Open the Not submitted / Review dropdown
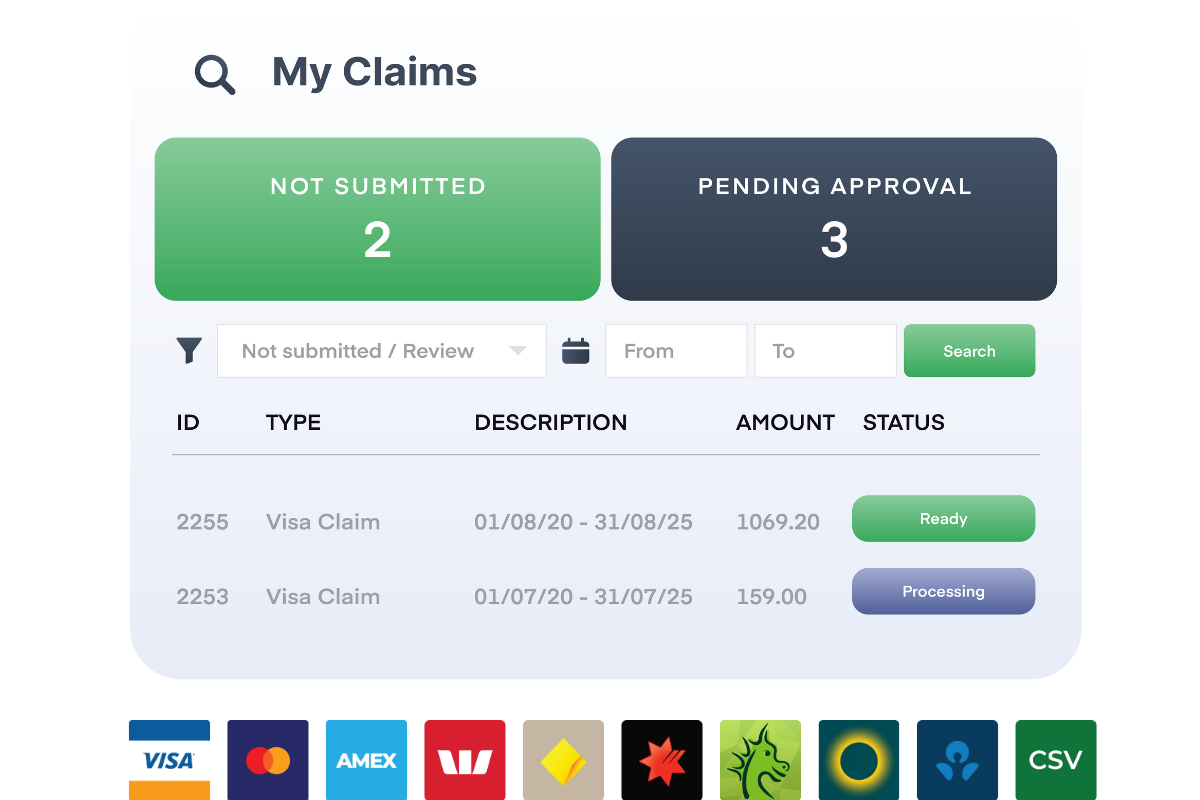Viewport: 1200px width, 800px height. 381,351
